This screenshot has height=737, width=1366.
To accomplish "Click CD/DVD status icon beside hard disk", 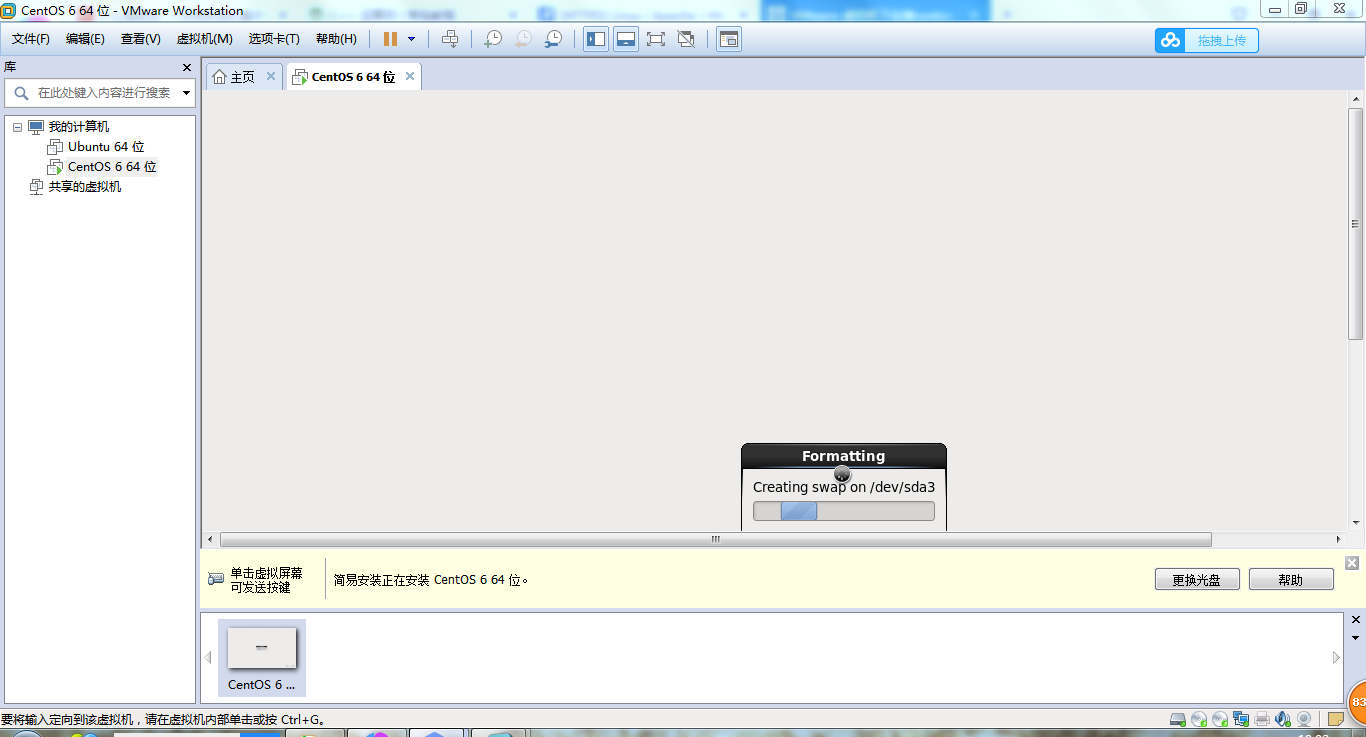I will tap(1199, 719).
